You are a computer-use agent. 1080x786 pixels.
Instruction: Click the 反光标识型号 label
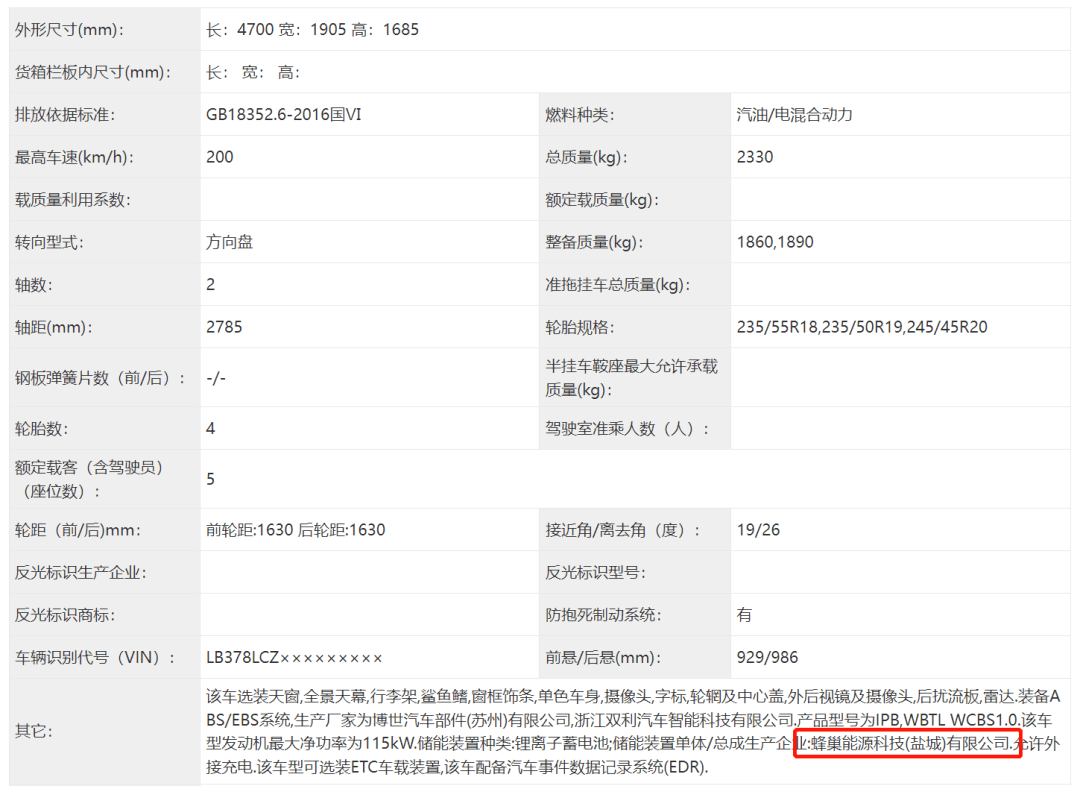click(595, 573)
